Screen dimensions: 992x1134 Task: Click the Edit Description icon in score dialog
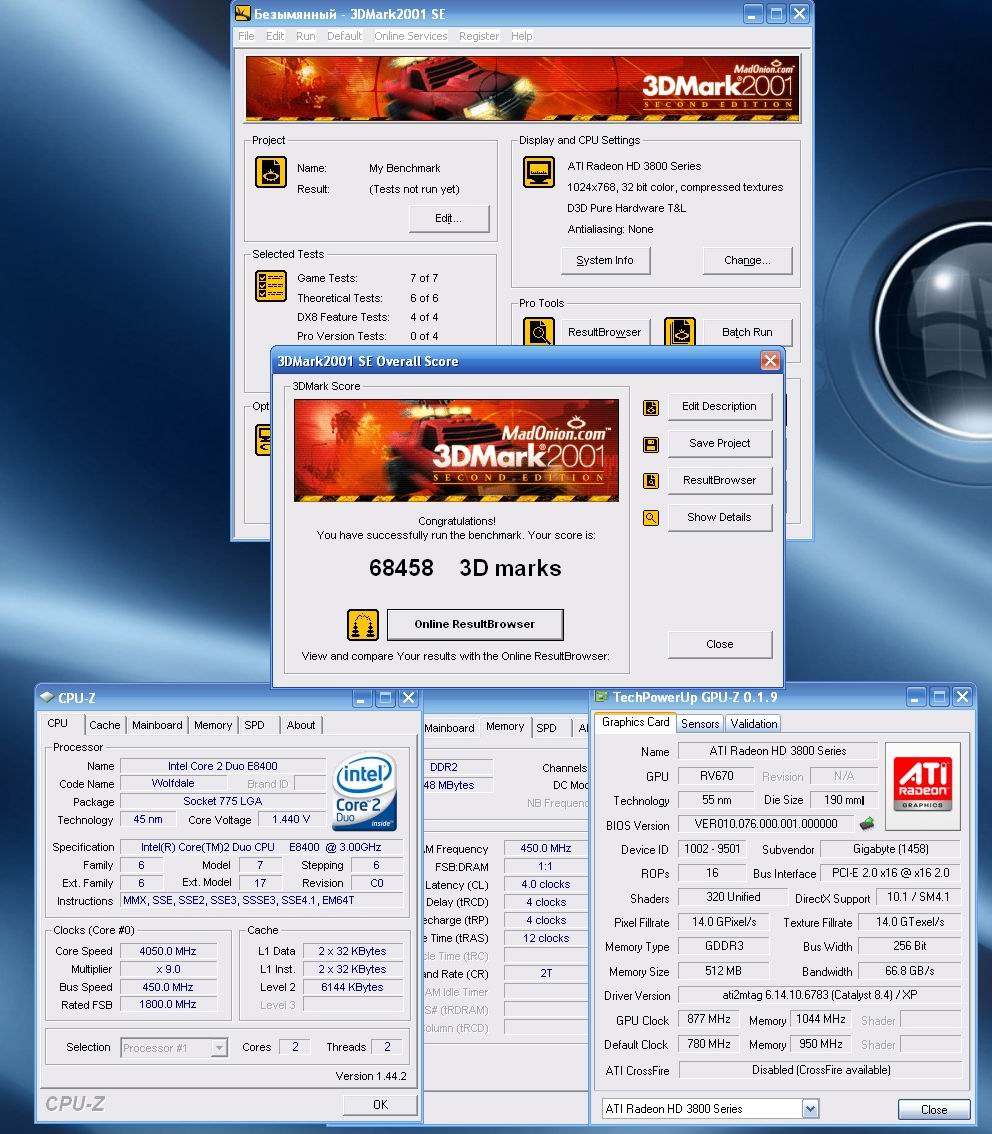(651, 408)
